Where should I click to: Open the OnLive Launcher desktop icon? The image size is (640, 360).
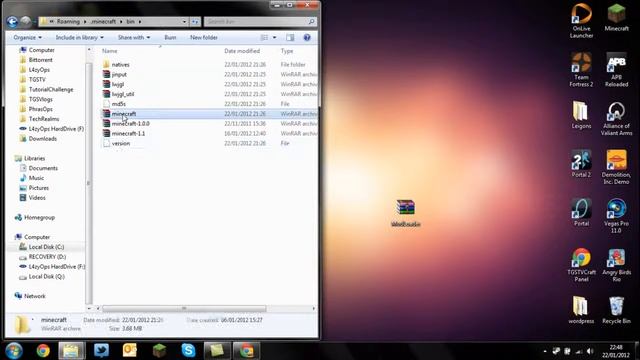pos(581,20)
